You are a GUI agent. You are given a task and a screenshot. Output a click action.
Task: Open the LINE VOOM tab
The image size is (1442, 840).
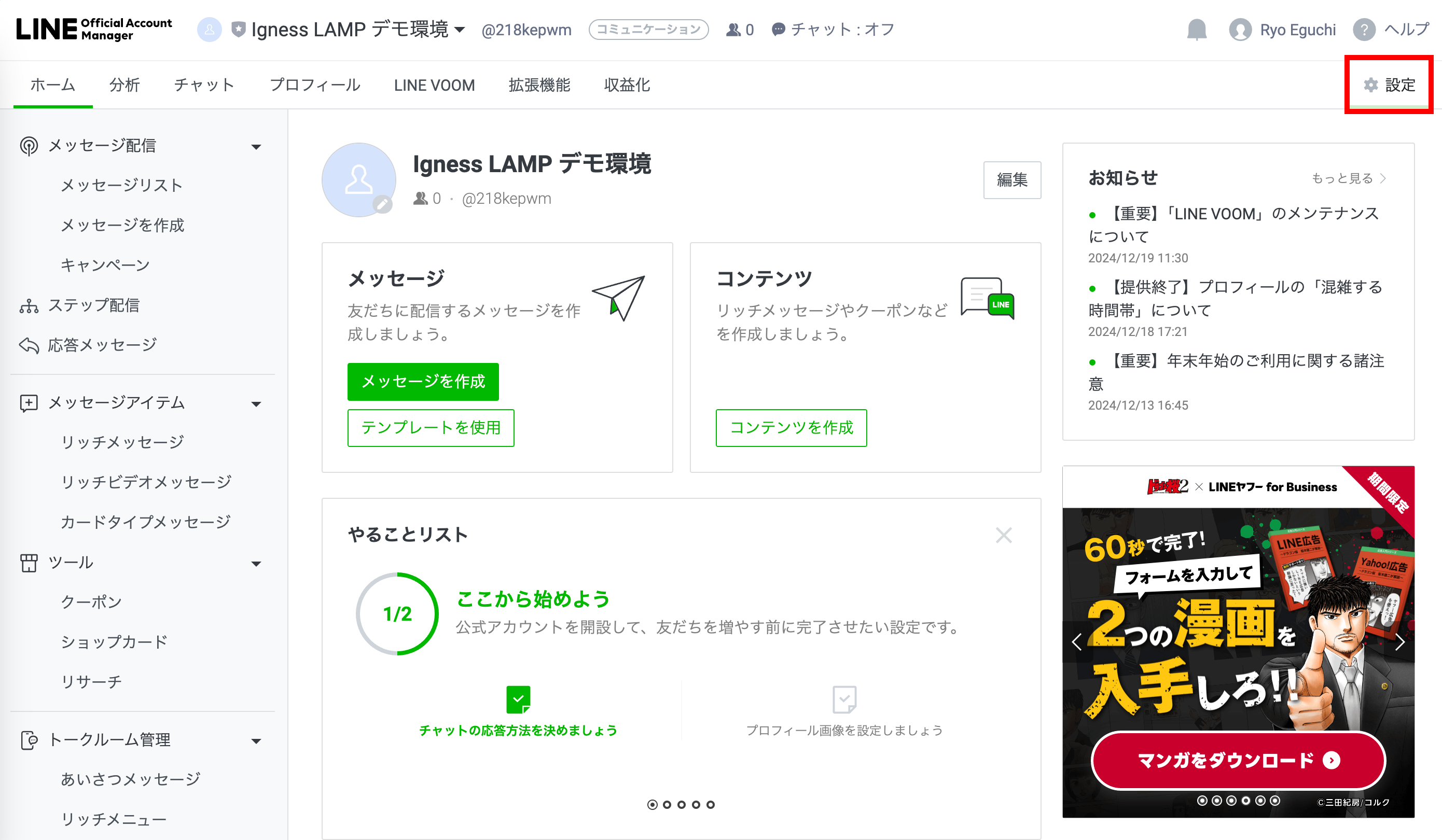(434, 85)
